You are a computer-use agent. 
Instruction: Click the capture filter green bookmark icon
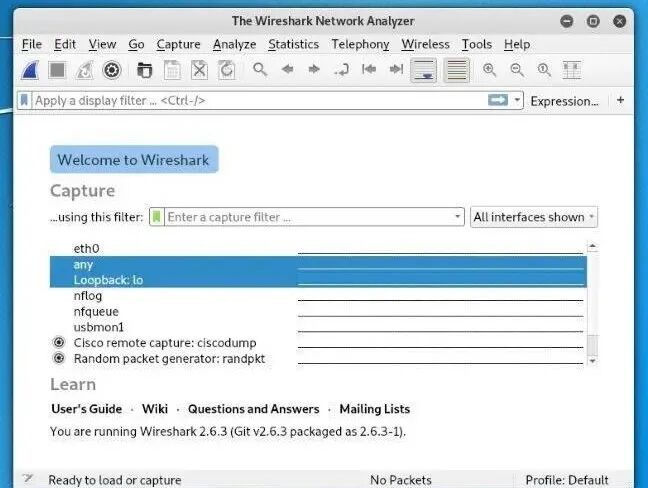[156, 217]
